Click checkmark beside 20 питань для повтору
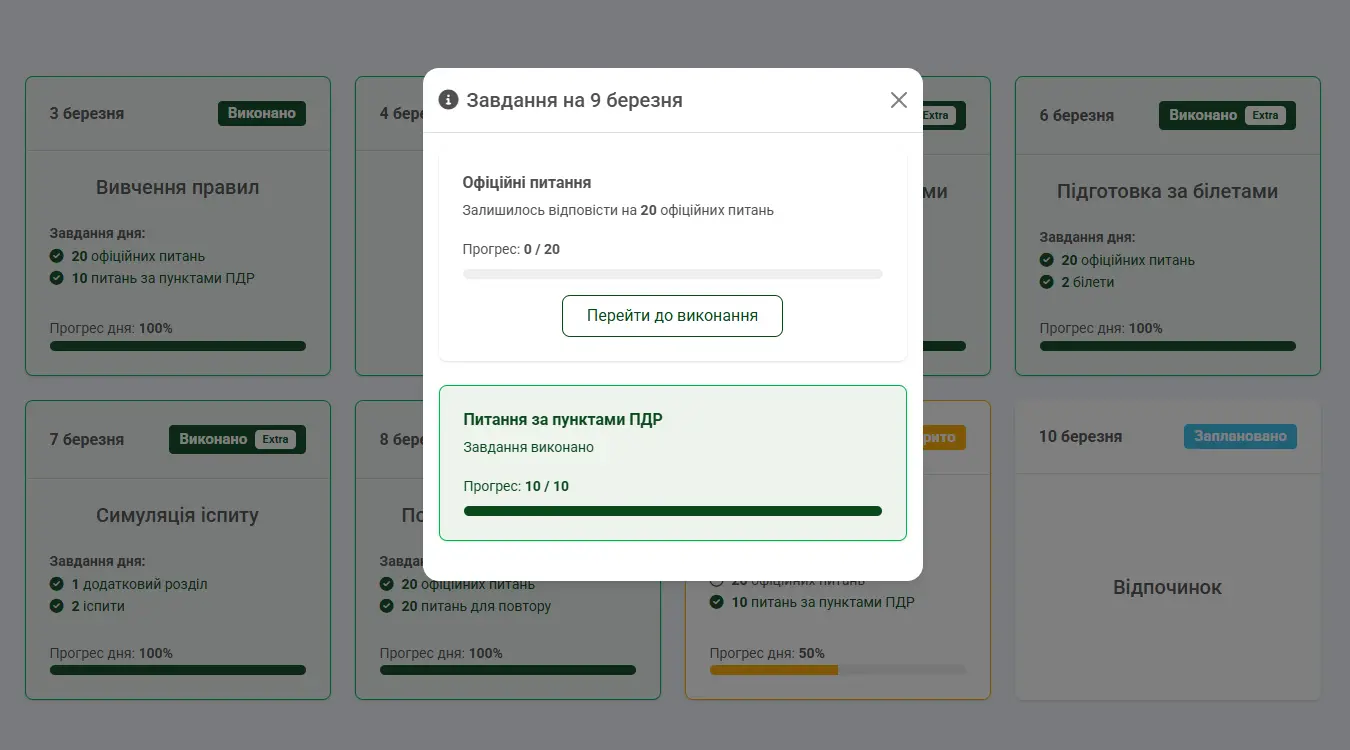The width and height of the screenshot is (1350, 750). (387, 606)
